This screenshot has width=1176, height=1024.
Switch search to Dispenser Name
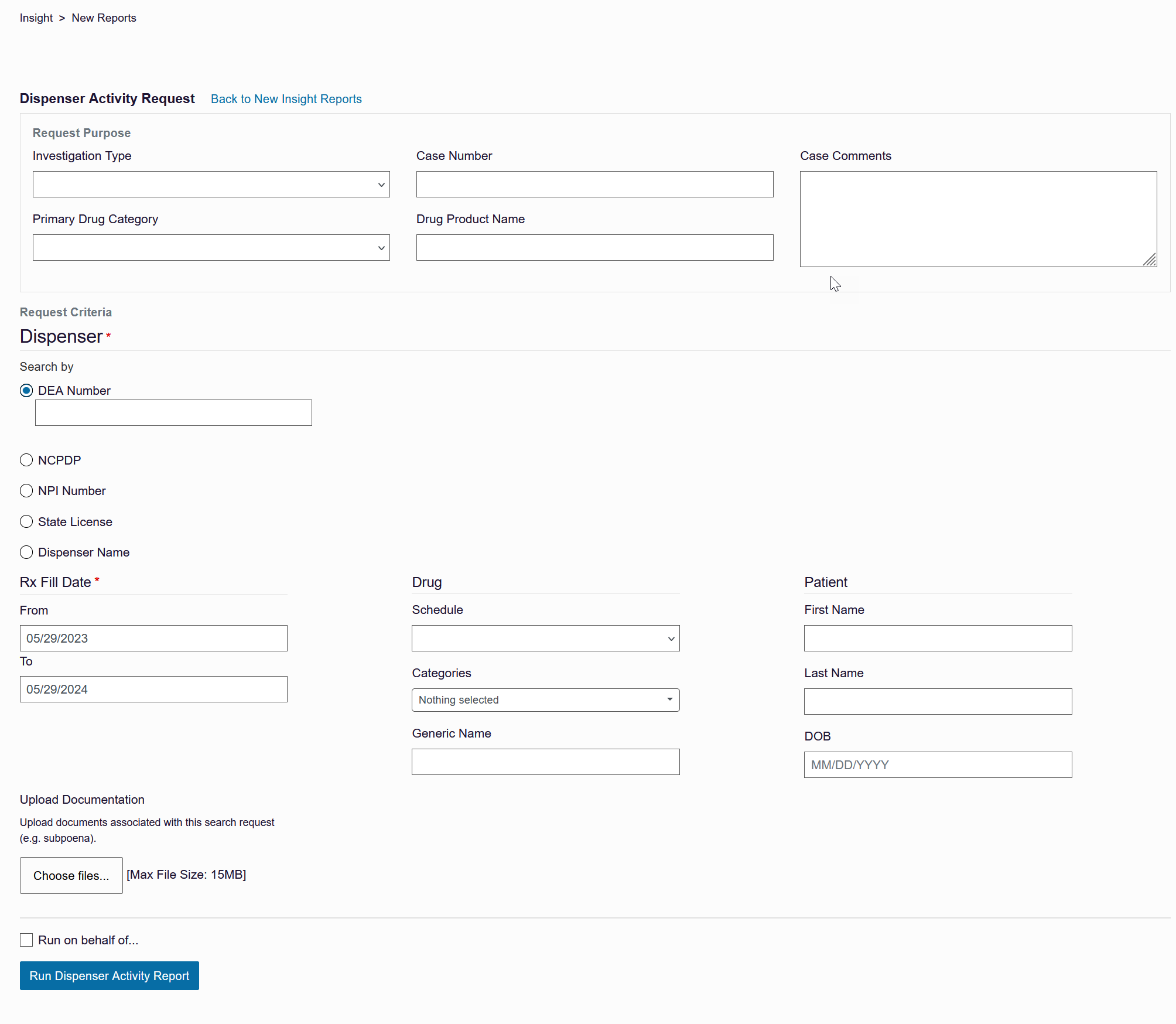coord(26,552)
